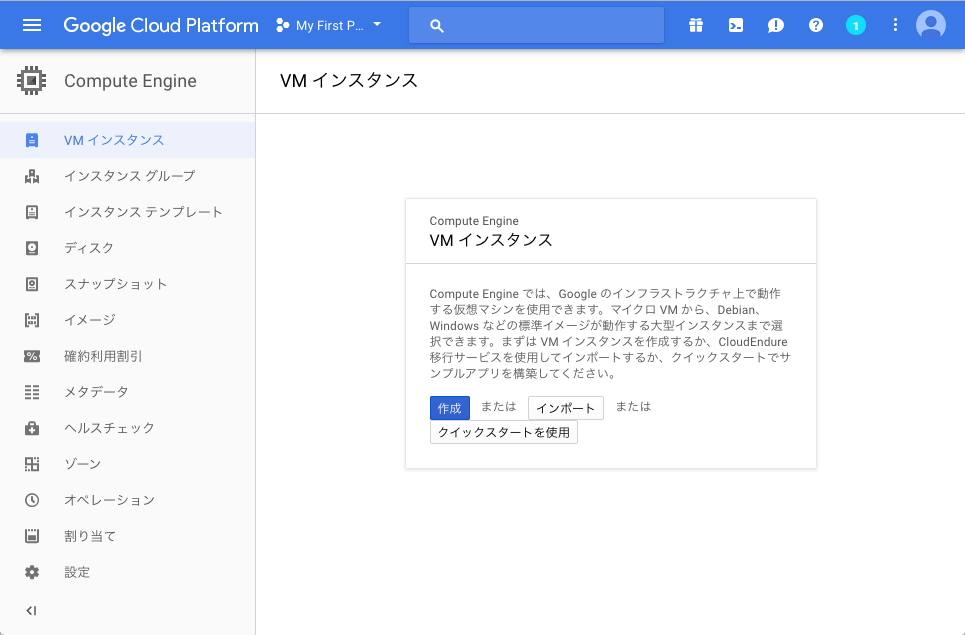Click the Compute Engine description paragraph
Viewport: 965px width, 635px height.
[610, 333]
